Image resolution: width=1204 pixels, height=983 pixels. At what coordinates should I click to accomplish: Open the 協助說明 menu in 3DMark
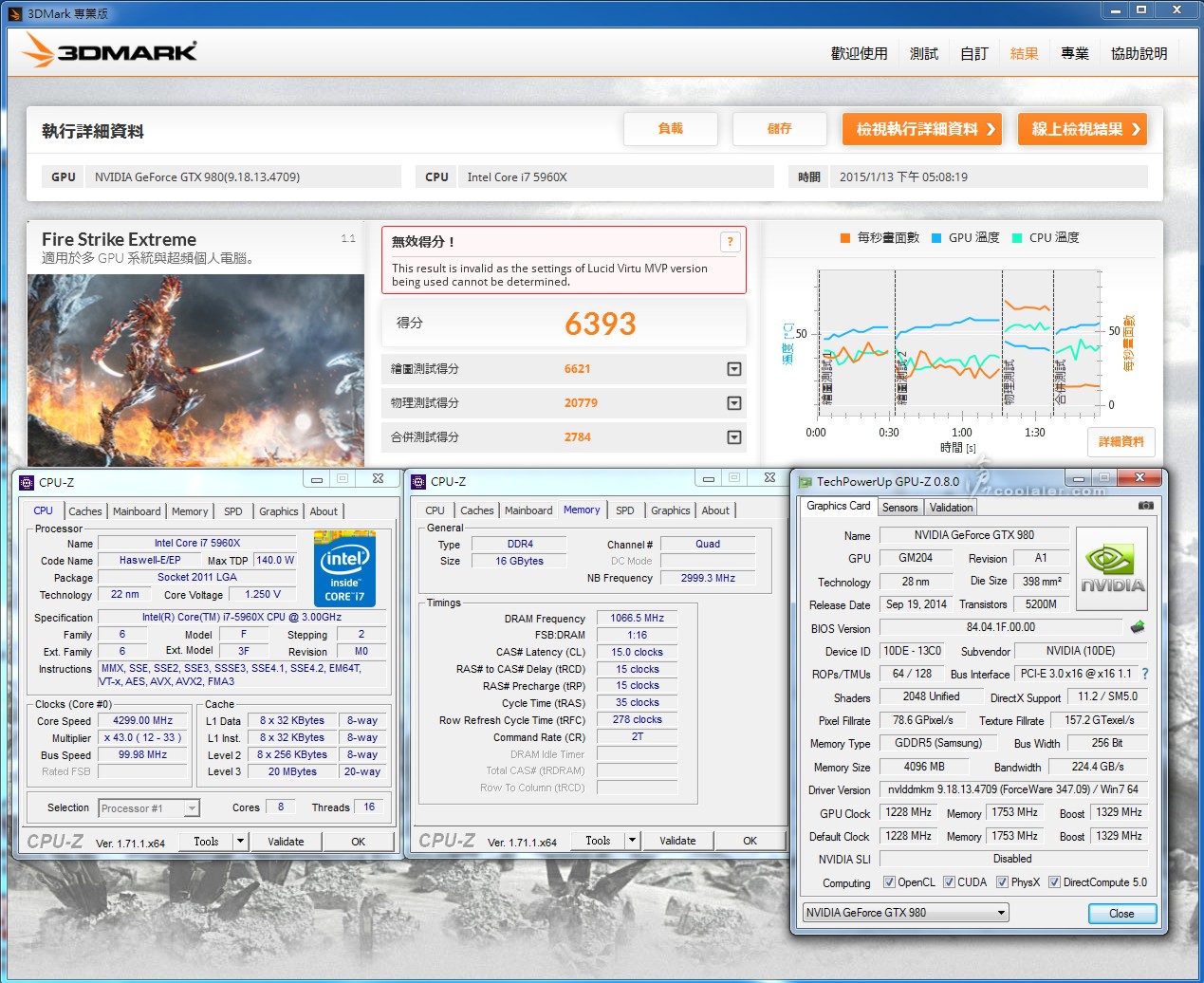click(1139, 54)
